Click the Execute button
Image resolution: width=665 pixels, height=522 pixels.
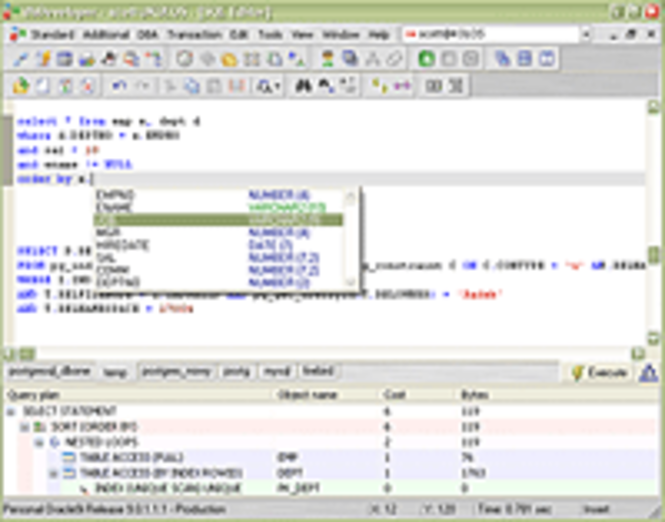(600, 373)
